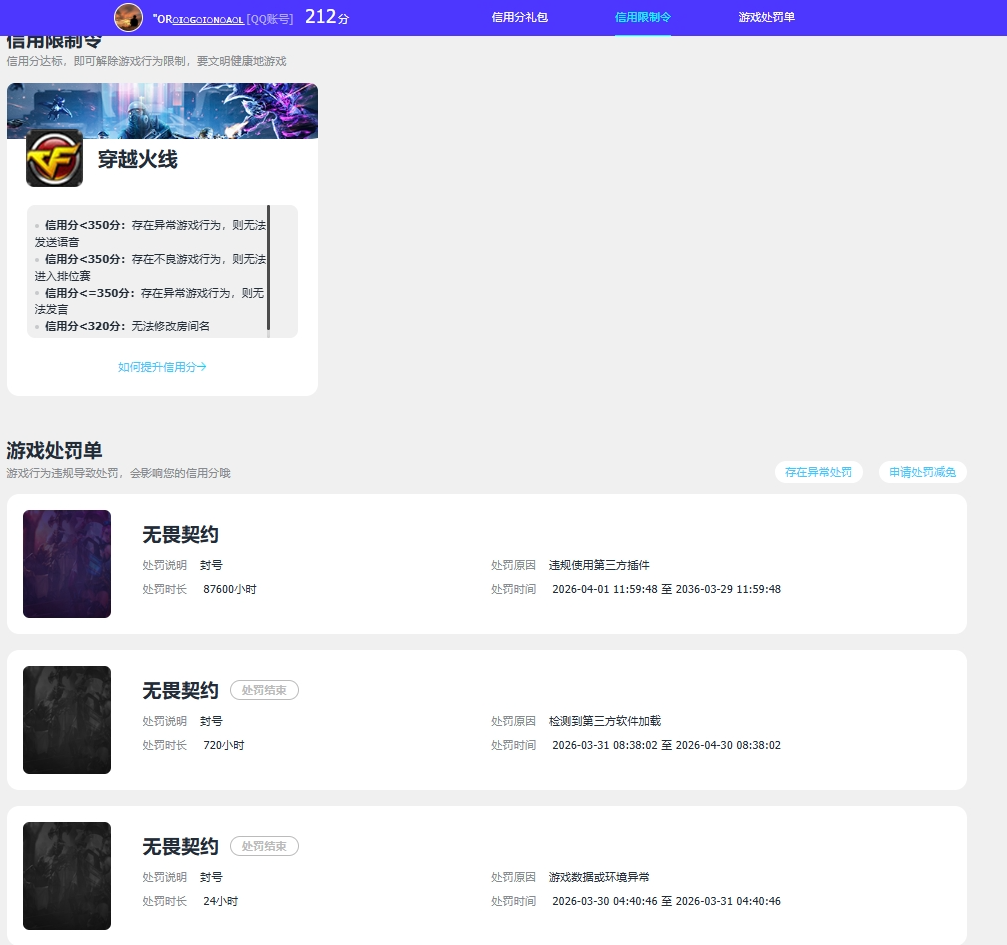Click the 212分 credit score

(327, 17)
